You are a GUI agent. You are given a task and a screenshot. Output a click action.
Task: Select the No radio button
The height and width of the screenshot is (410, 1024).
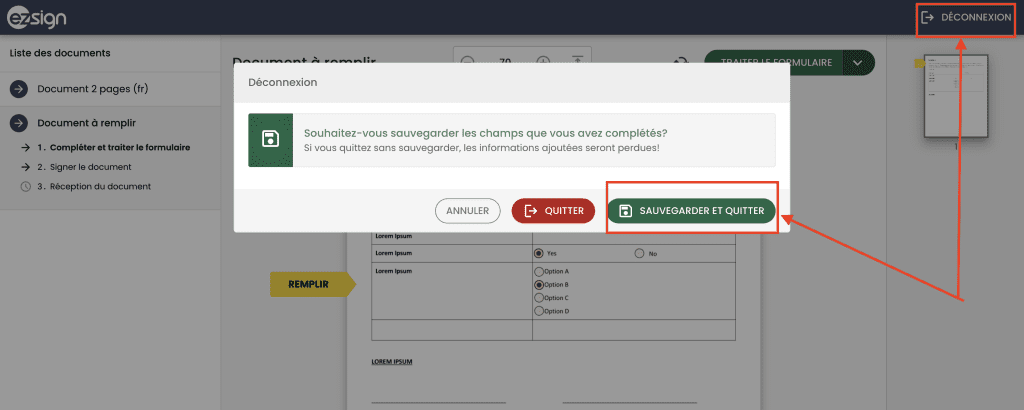click(x=640, y=253)
